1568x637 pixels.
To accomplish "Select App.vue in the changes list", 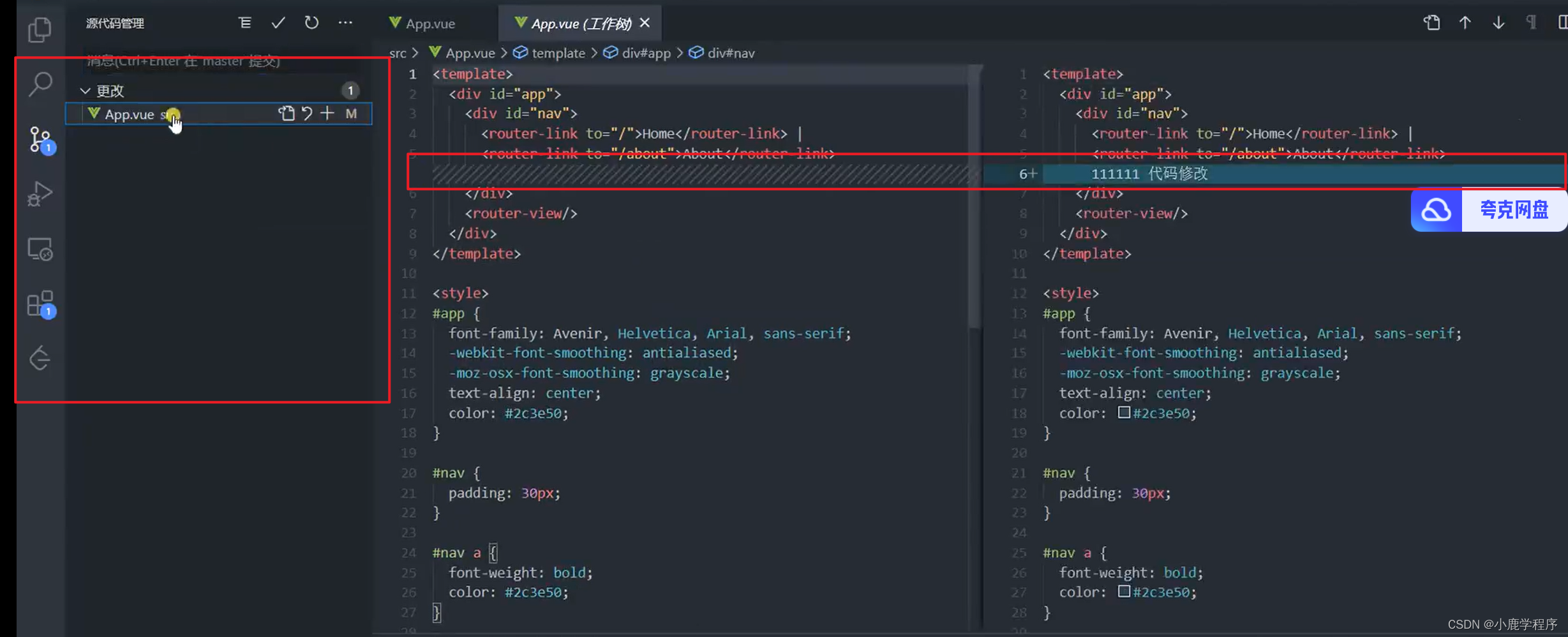I will (x=218, y=114).
